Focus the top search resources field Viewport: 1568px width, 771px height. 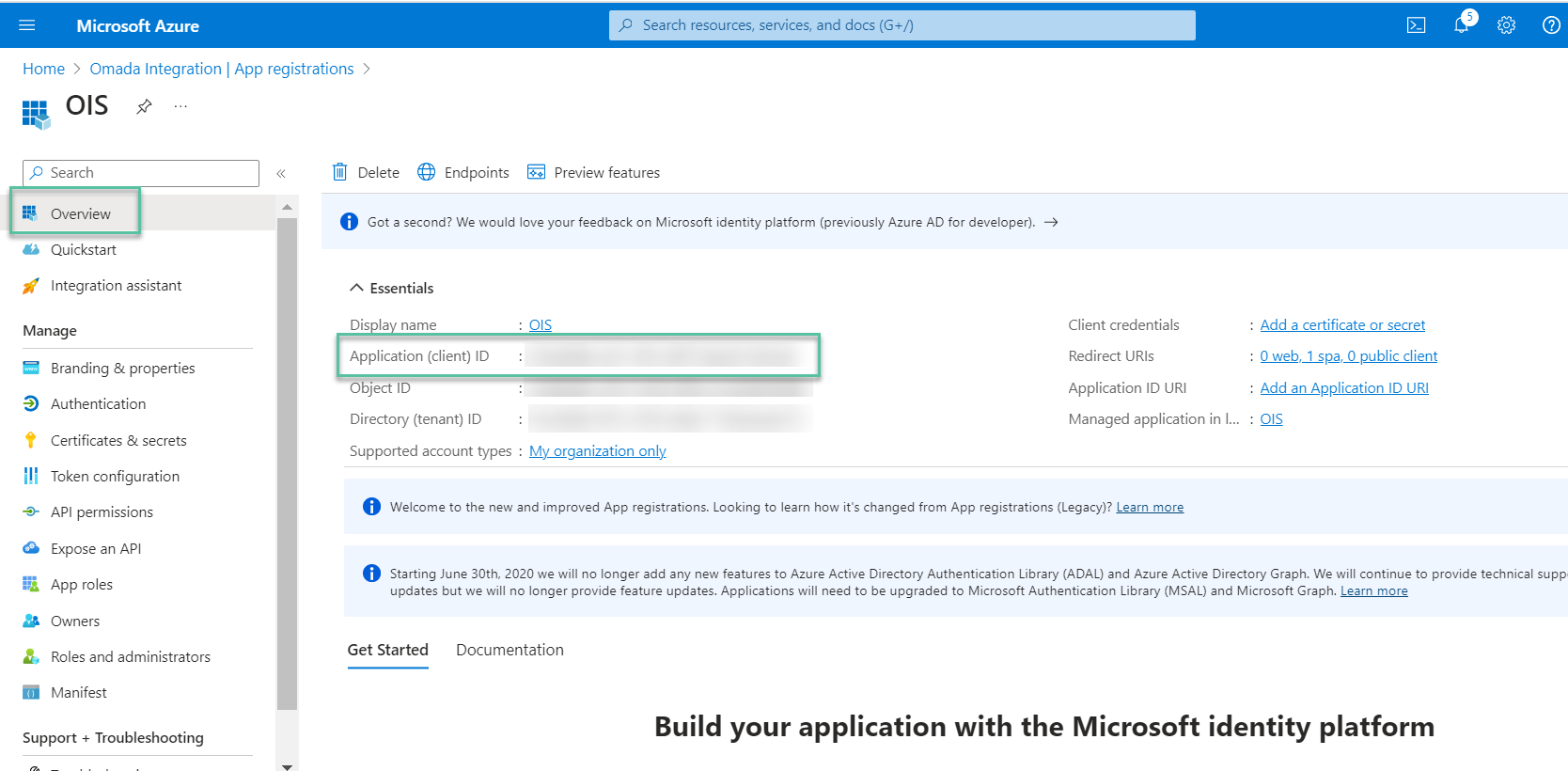(902, 25)
